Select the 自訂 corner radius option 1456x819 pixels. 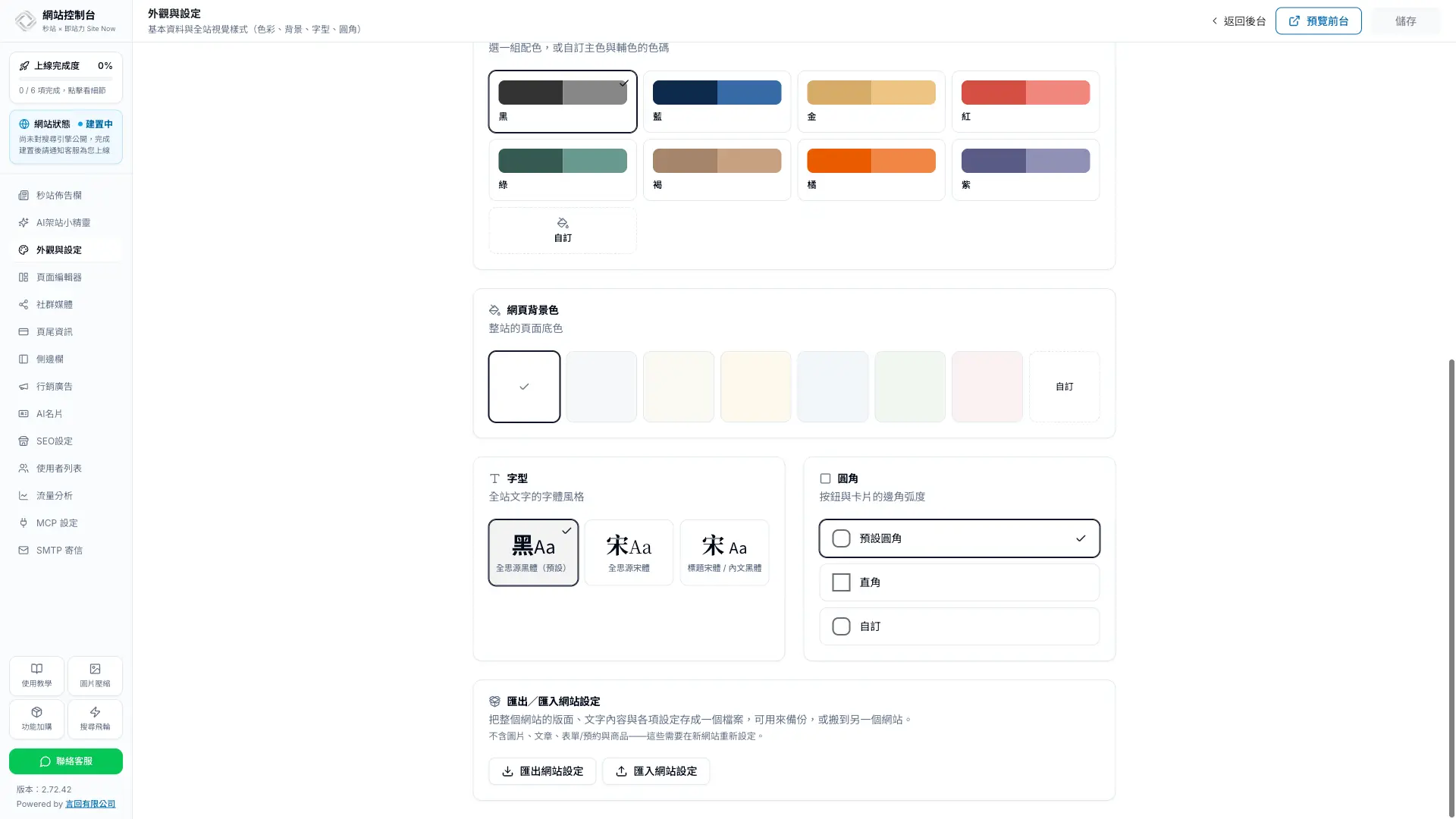coord(959,626)
